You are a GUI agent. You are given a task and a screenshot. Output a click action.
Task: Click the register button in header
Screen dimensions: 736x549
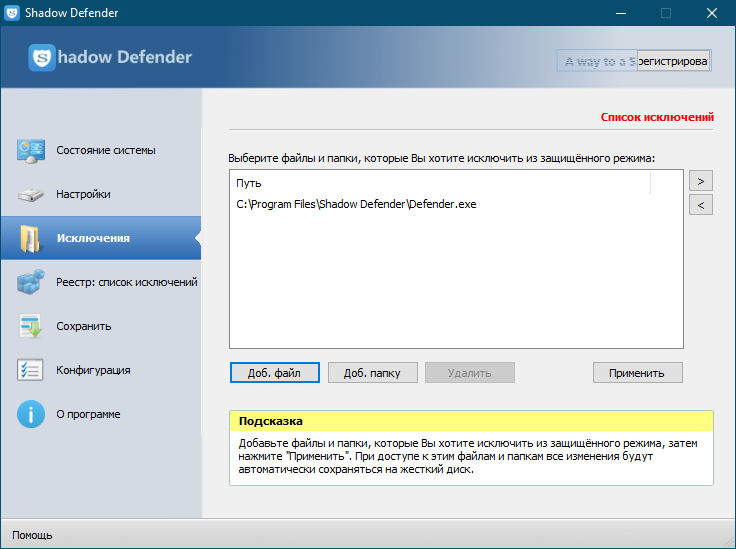coord(673,61)
